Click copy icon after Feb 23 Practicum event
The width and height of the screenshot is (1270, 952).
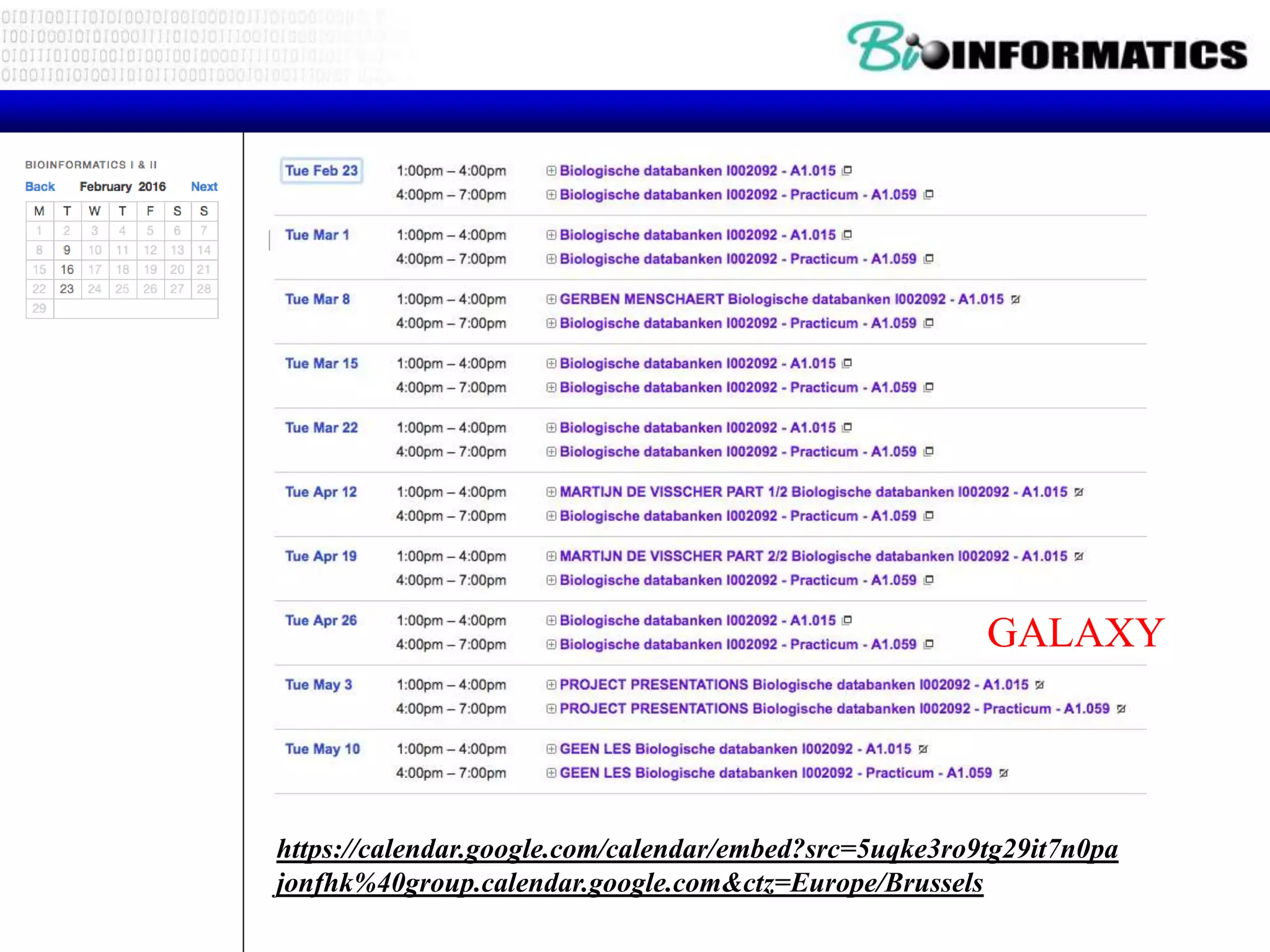928,195
